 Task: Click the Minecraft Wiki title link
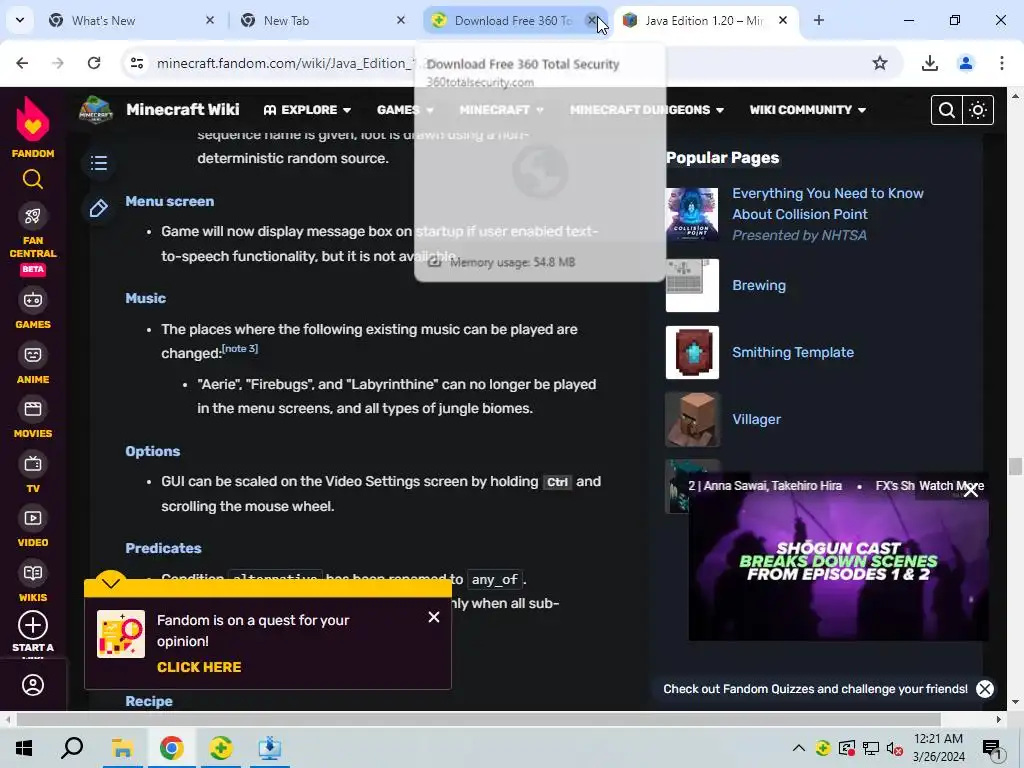click(x=183, y=109)
